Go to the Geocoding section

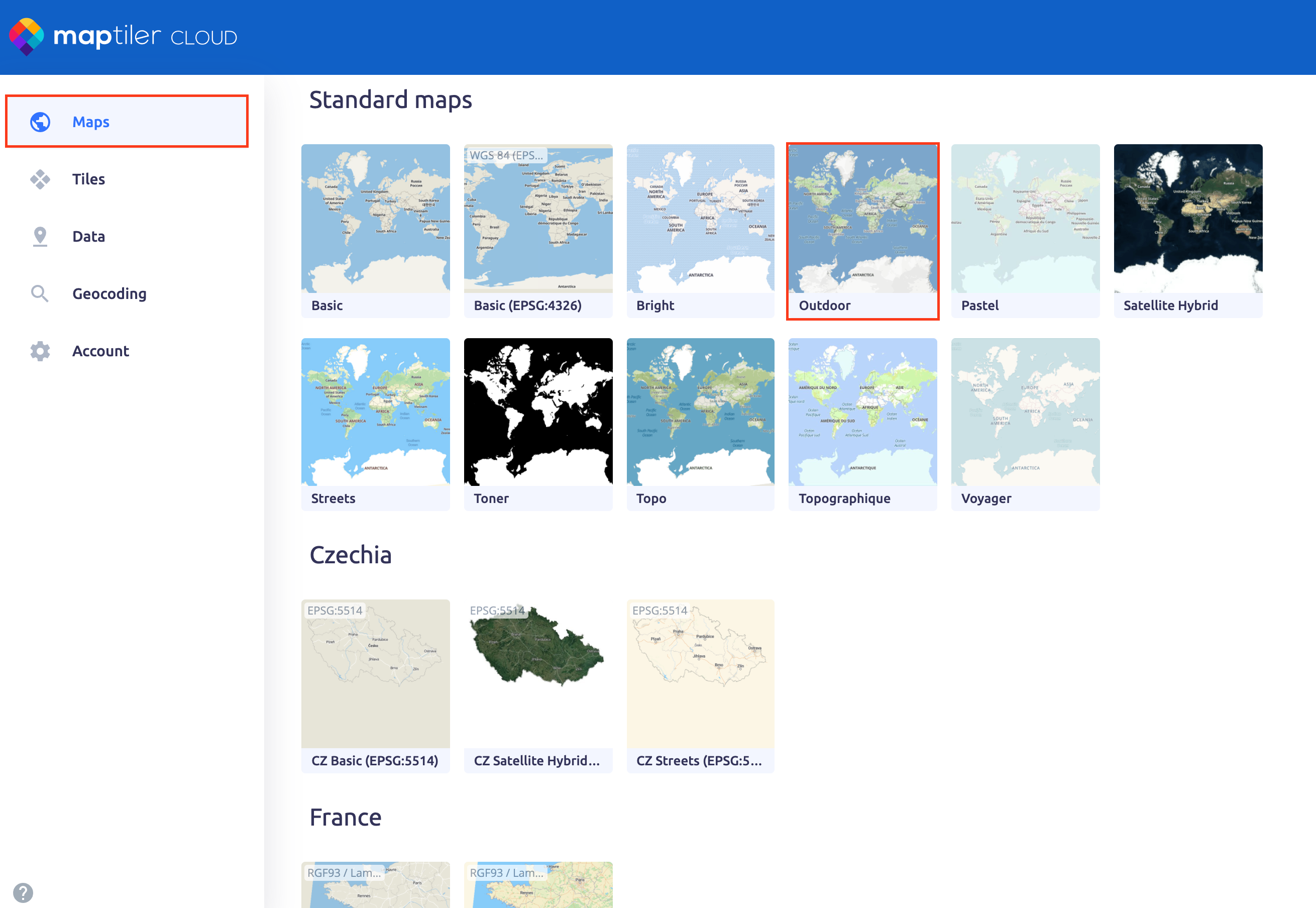tap(109, 293)
